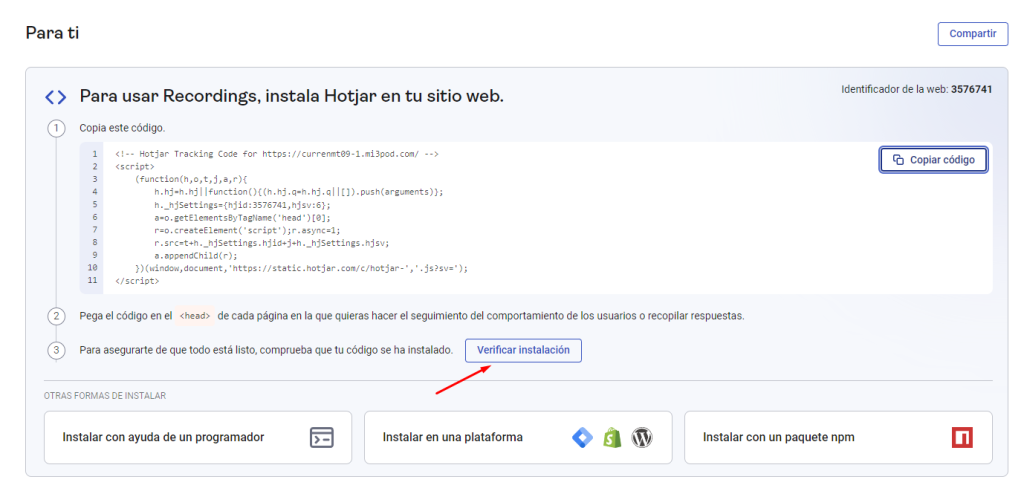Open Instalar con un paquete npm card

click(x=838, y=437)
